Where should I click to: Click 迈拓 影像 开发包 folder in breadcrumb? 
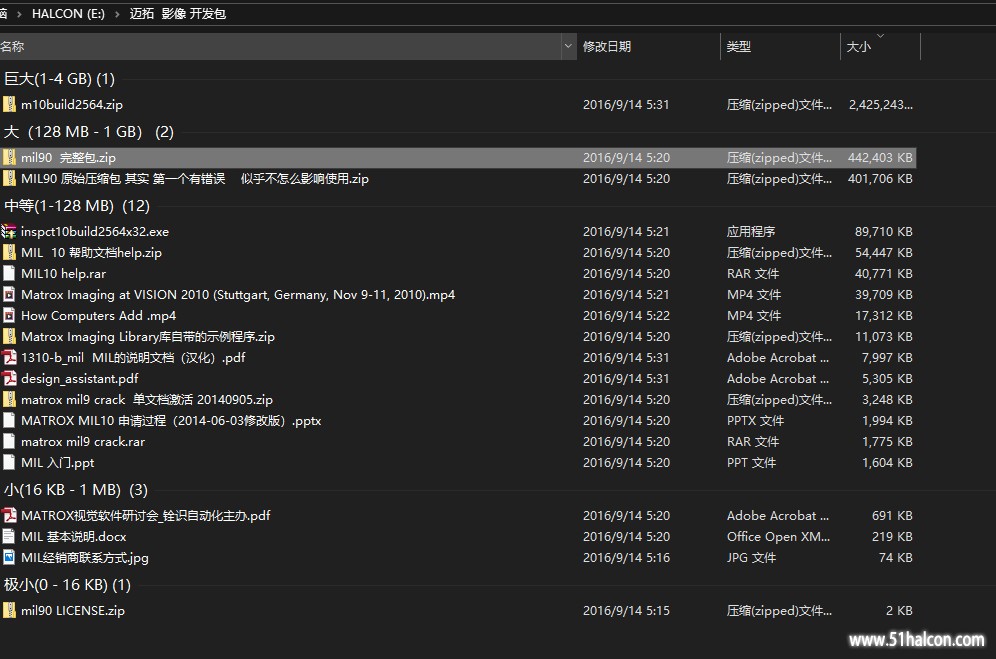click(x=178, y=14)
